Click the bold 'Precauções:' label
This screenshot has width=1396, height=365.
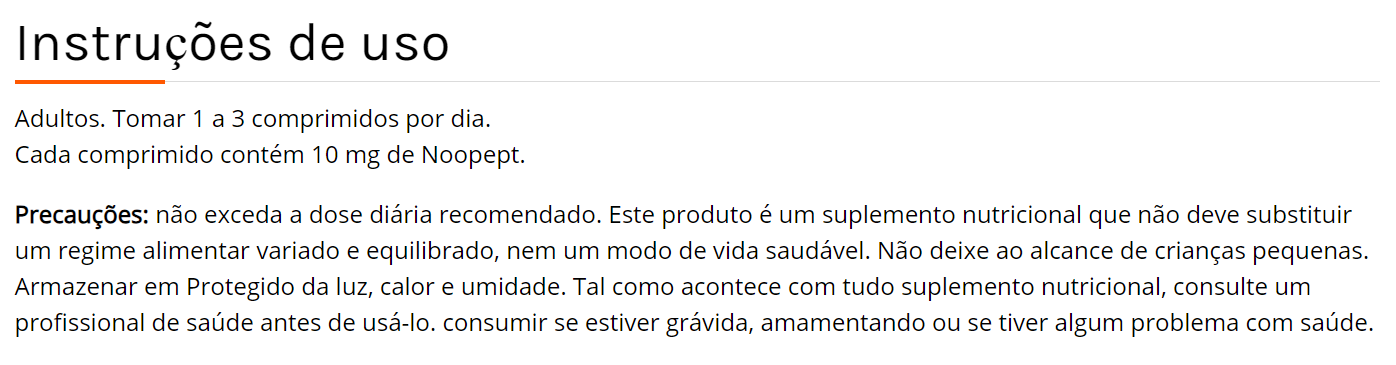82,216
